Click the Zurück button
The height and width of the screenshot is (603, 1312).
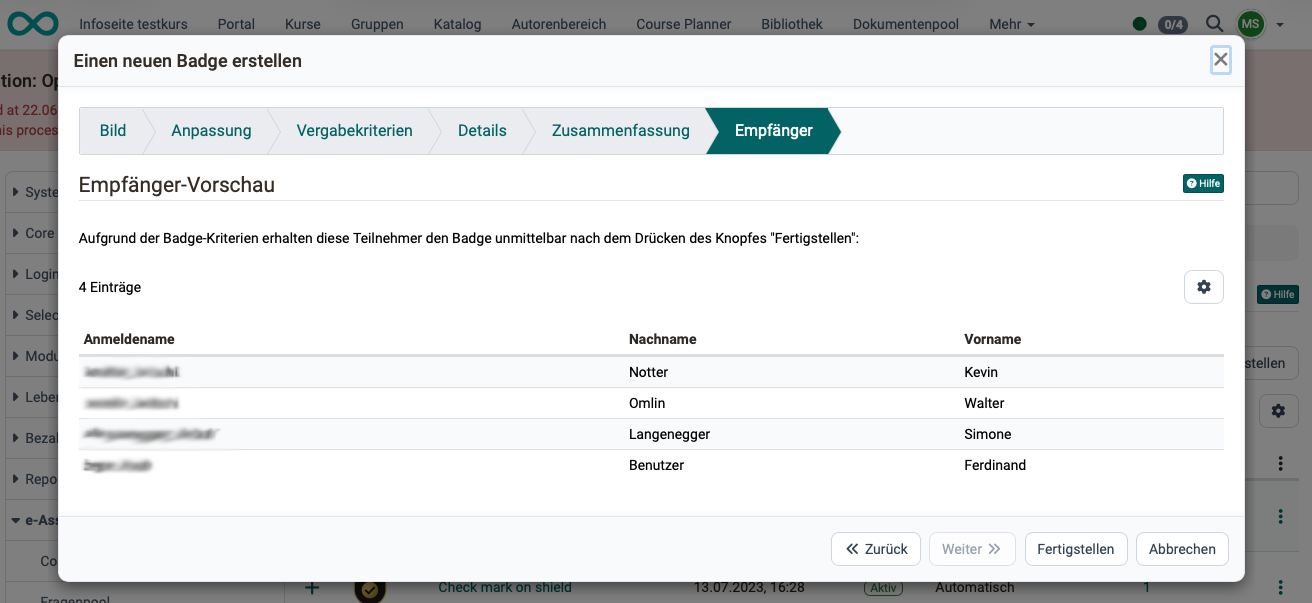tap(877, 549)
